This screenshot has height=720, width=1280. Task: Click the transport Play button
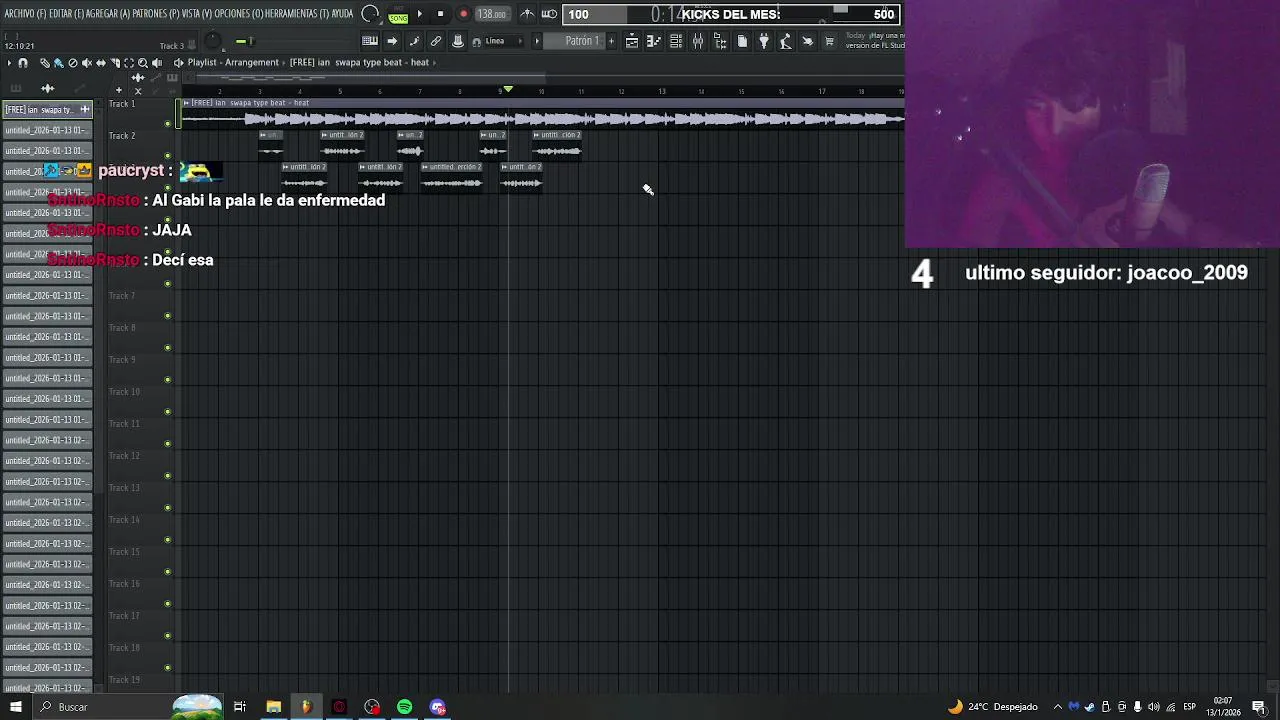(419, 14)
